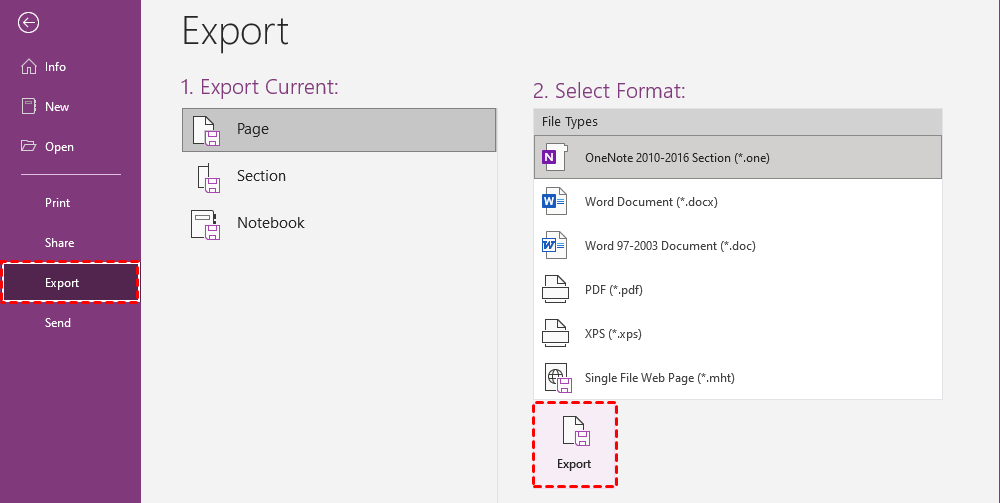Open the Send page
The width and height of the screenshot is (1000, 503).
(58, 323)
